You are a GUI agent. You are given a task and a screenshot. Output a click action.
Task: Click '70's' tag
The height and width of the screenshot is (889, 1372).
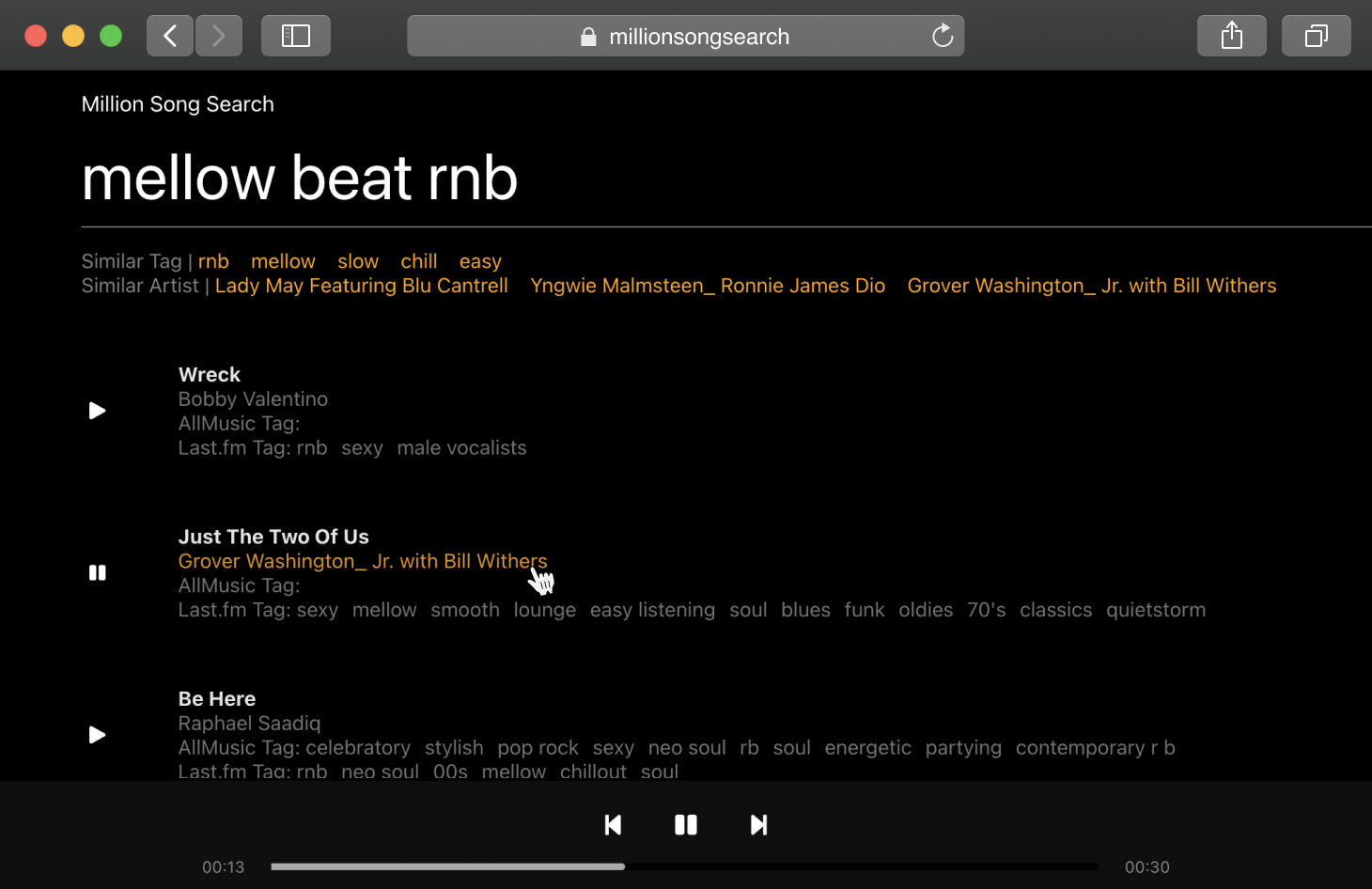pyautogui.click(x=987, y=610)
